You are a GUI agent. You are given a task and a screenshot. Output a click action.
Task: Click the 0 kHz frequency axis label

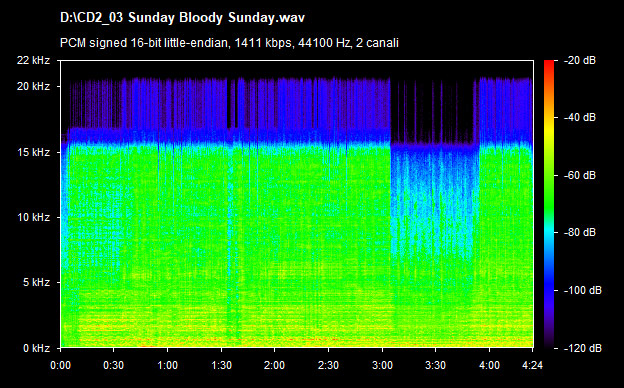tap(36, 348)
